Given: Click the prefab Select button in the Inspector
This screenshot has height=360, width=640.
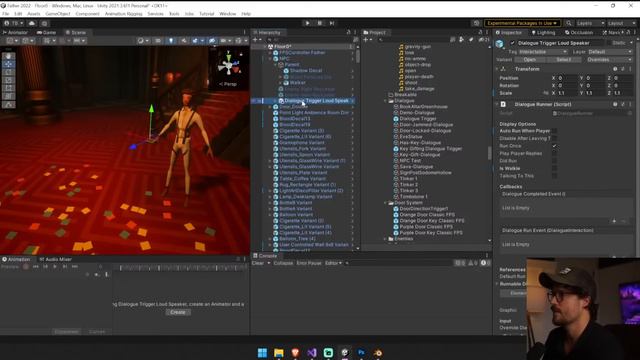Looking at the screenshot, I should click(x=564, y=60).
